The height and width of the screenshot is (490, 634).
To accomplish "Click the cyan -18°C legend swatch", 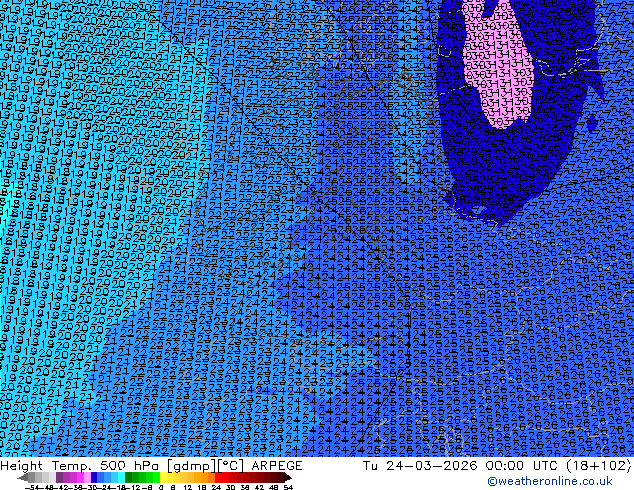I will 121,477.
